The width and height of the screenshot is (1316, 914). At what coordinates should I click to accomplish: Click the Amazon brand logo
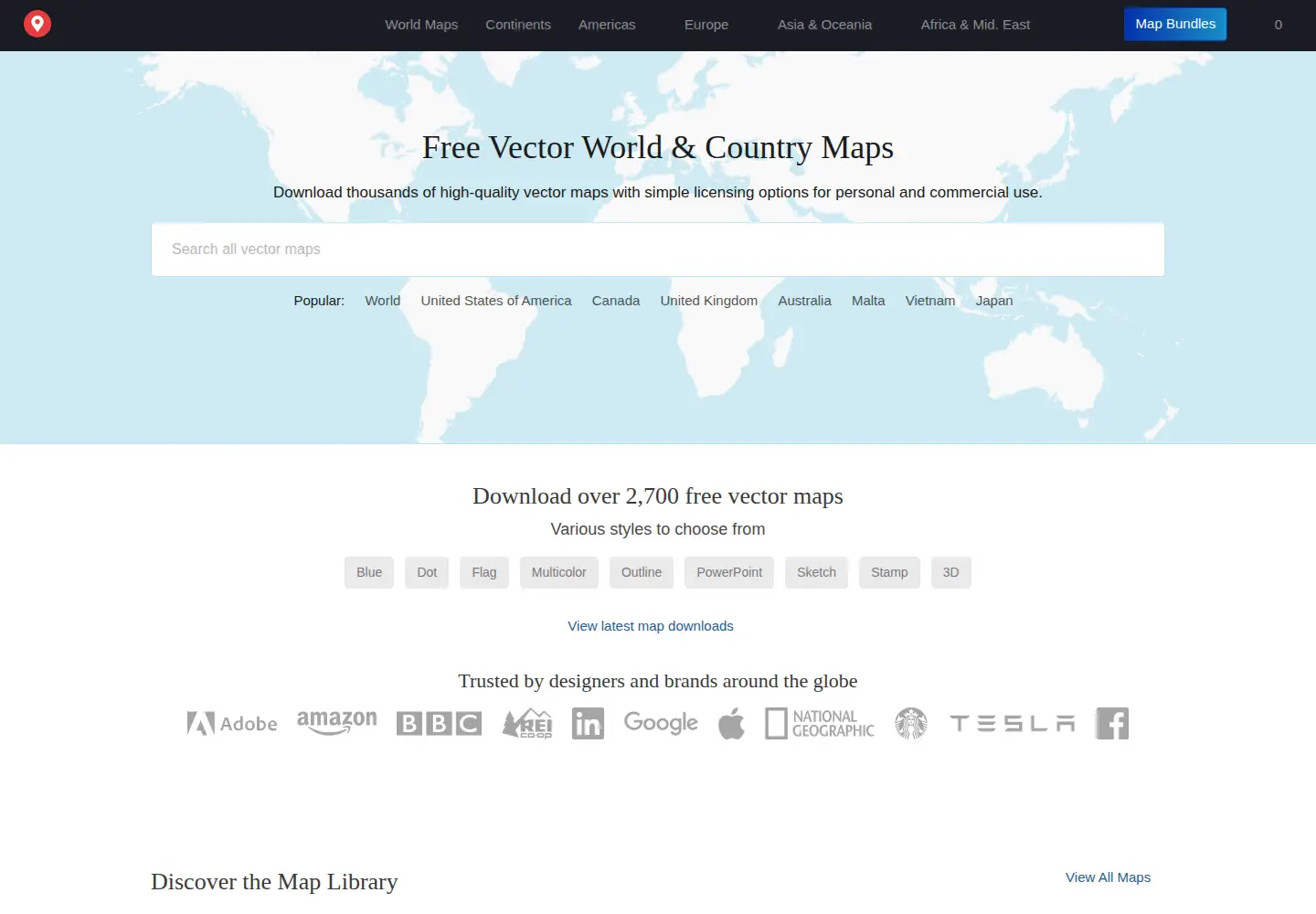coord(337,722)
